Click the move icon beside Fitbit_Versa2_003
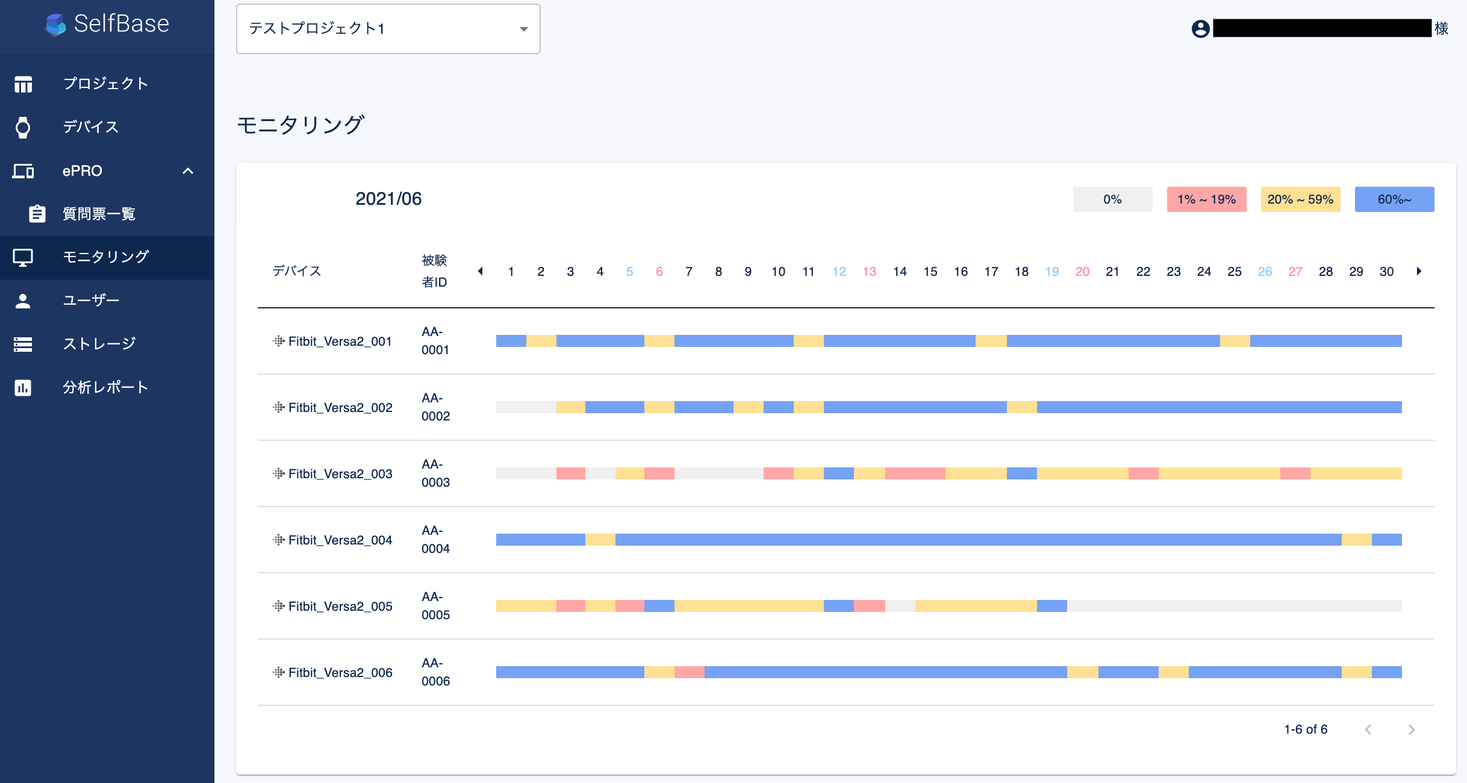1467x783 pixels. pyautogui.click(x=279, y=473)
